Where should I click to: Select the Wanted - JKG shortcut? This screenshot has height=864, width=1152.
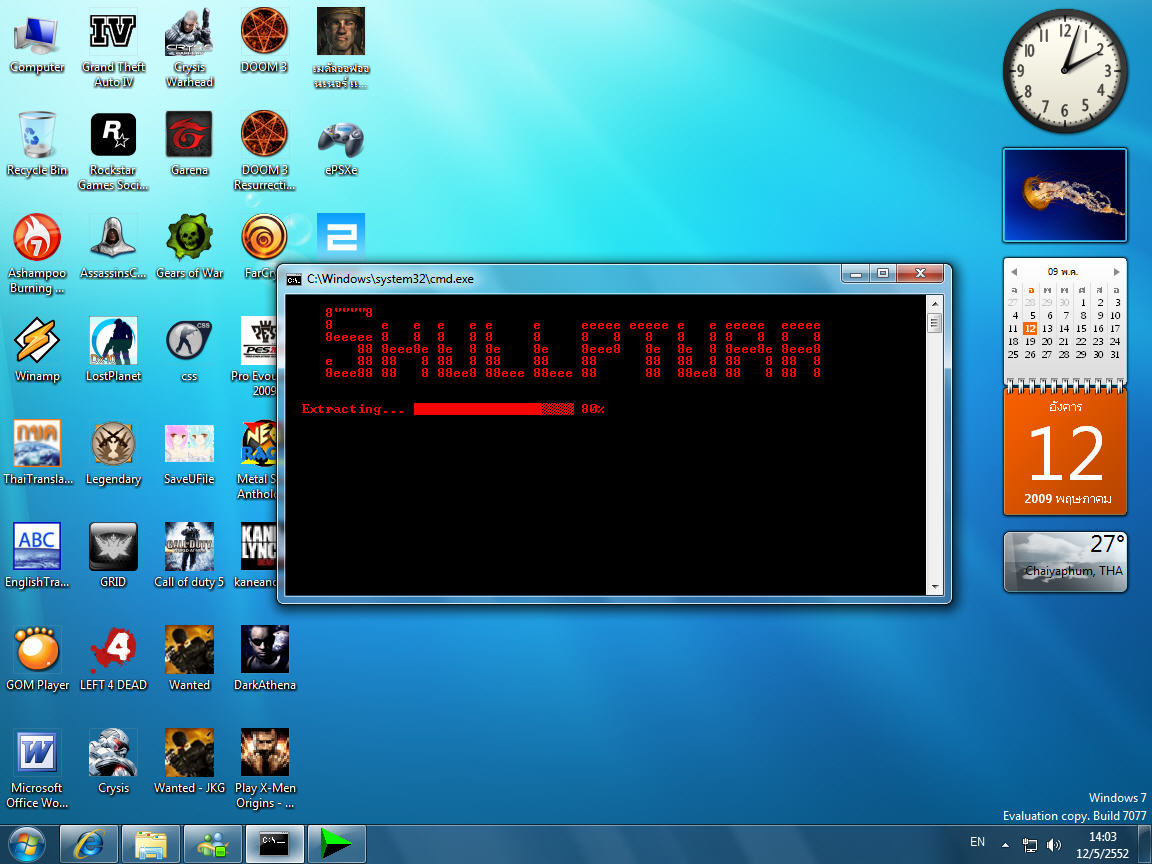(189, 761)
